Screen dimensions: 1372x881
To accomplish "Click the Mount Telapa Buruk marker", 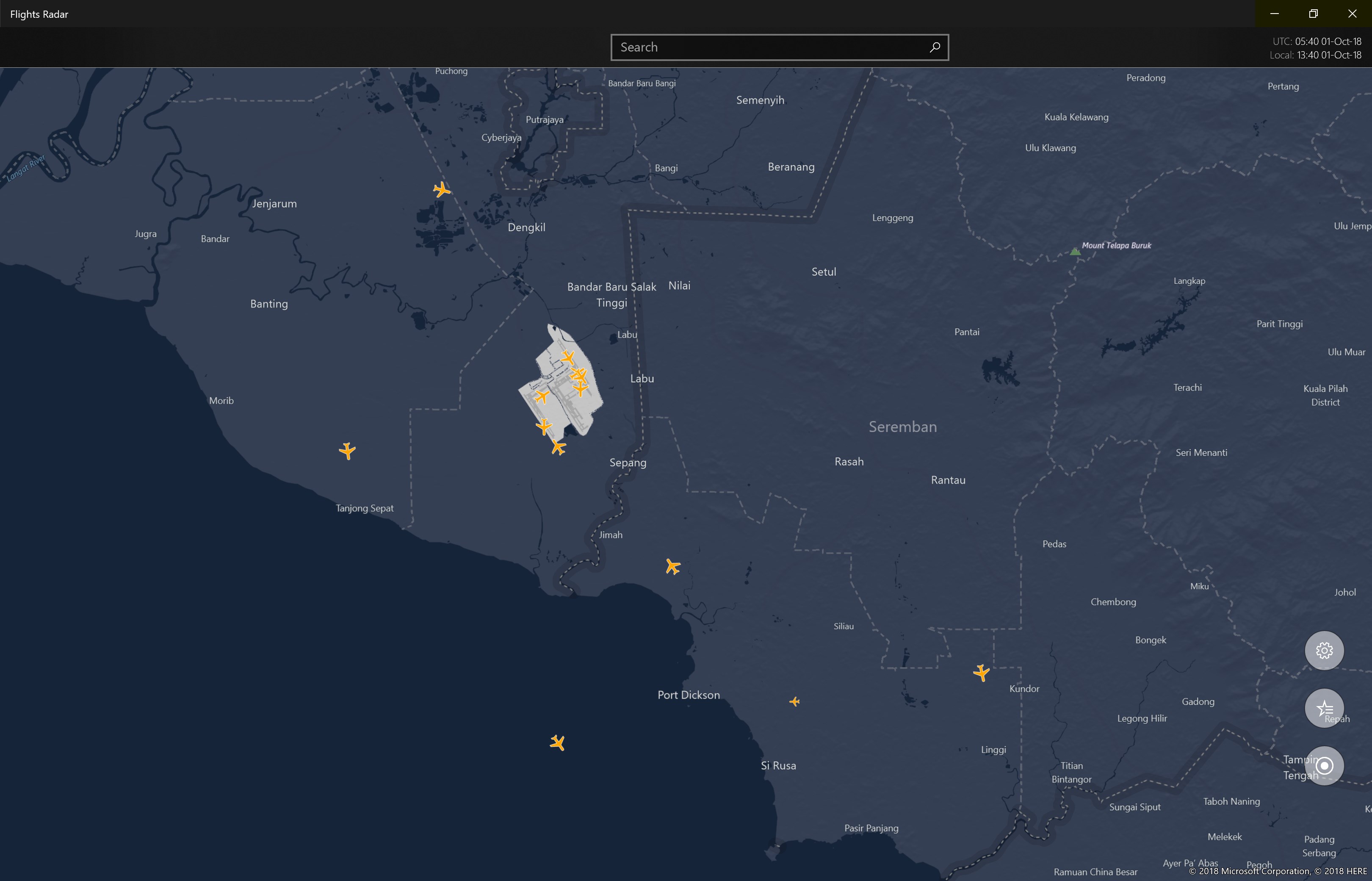I will click(x=1075, y=251).
